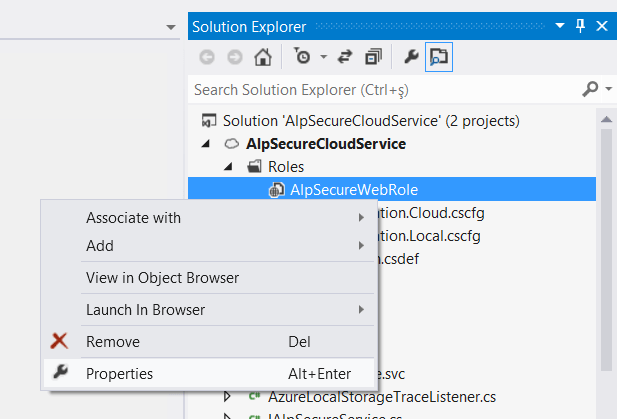
Task: Toggle the Preview Selected Items icon
Action: 439,57
